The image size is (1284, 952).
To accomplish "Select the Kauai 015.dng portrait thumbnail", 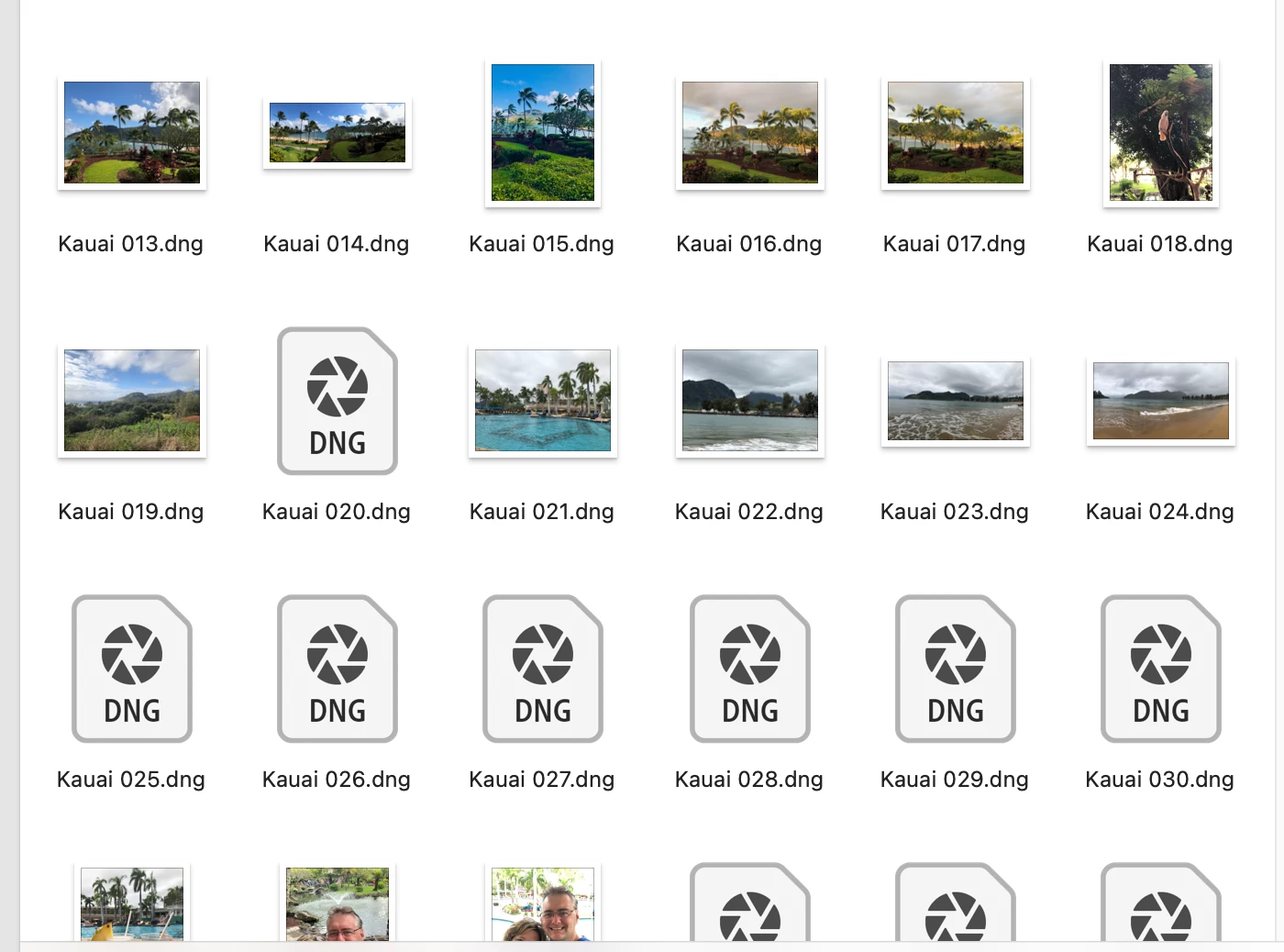I will tap(543, 132).
